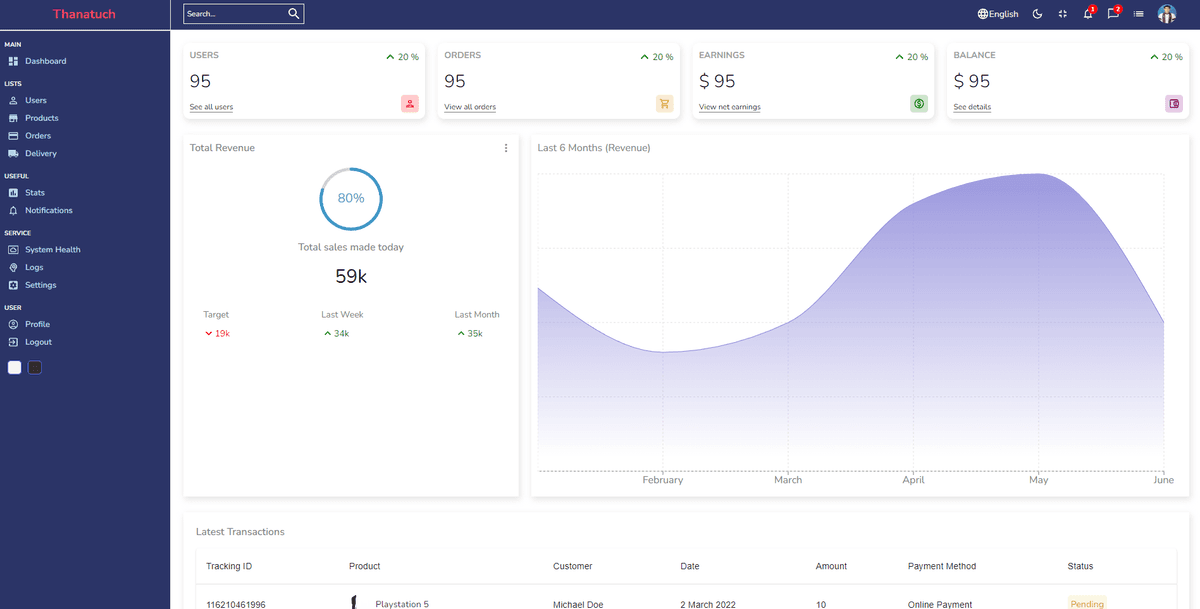The height and width of the screenshot is (609, 1200).
Task: Open the user avatar profile menu
Action: click(1167, 14)
